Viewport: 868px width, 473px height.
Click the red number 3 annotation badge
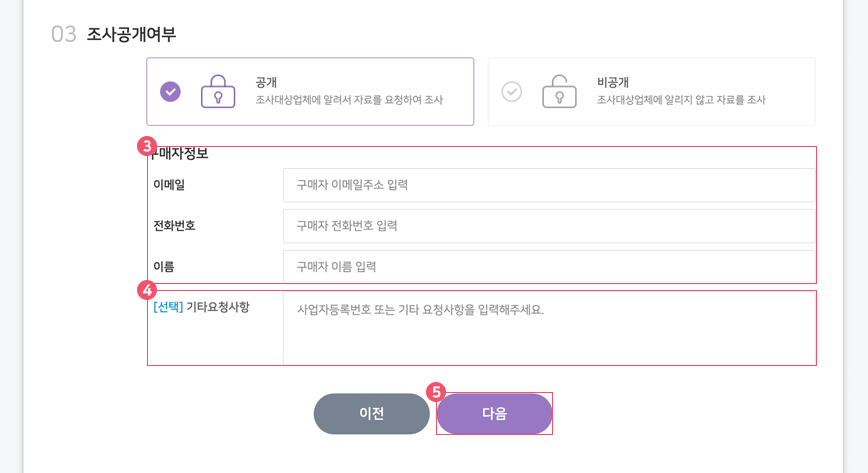pyautogui.click(x=146, y=146)
